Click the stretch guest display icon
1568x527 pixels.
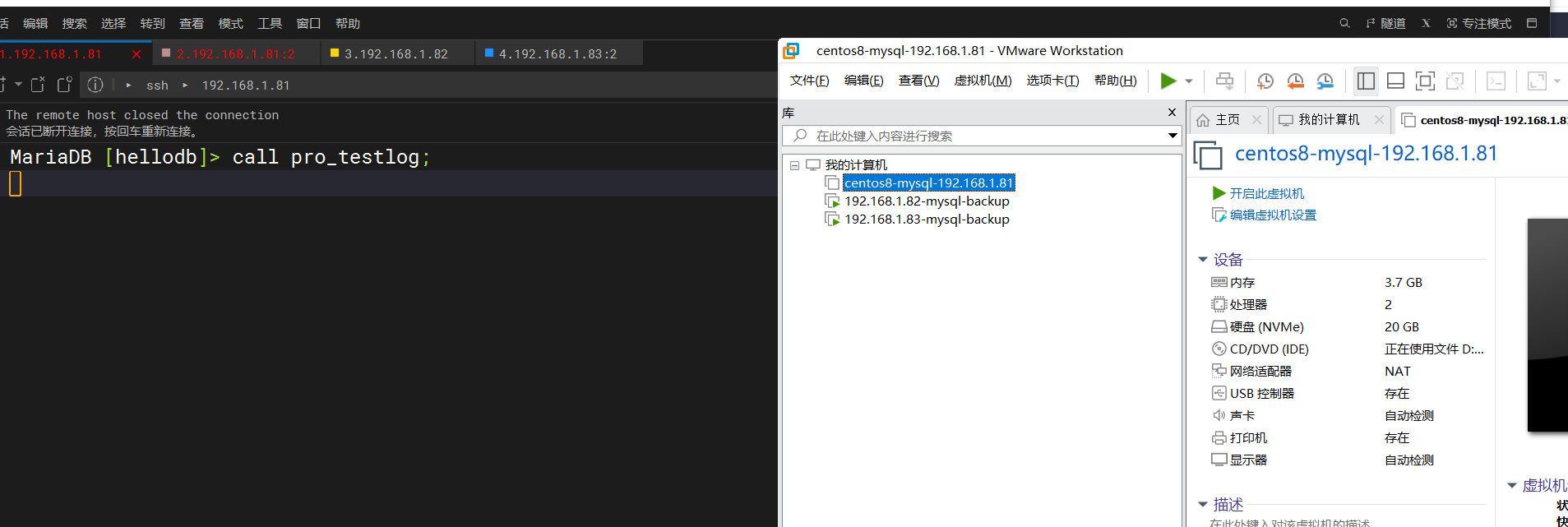[x=1537, y=81]
